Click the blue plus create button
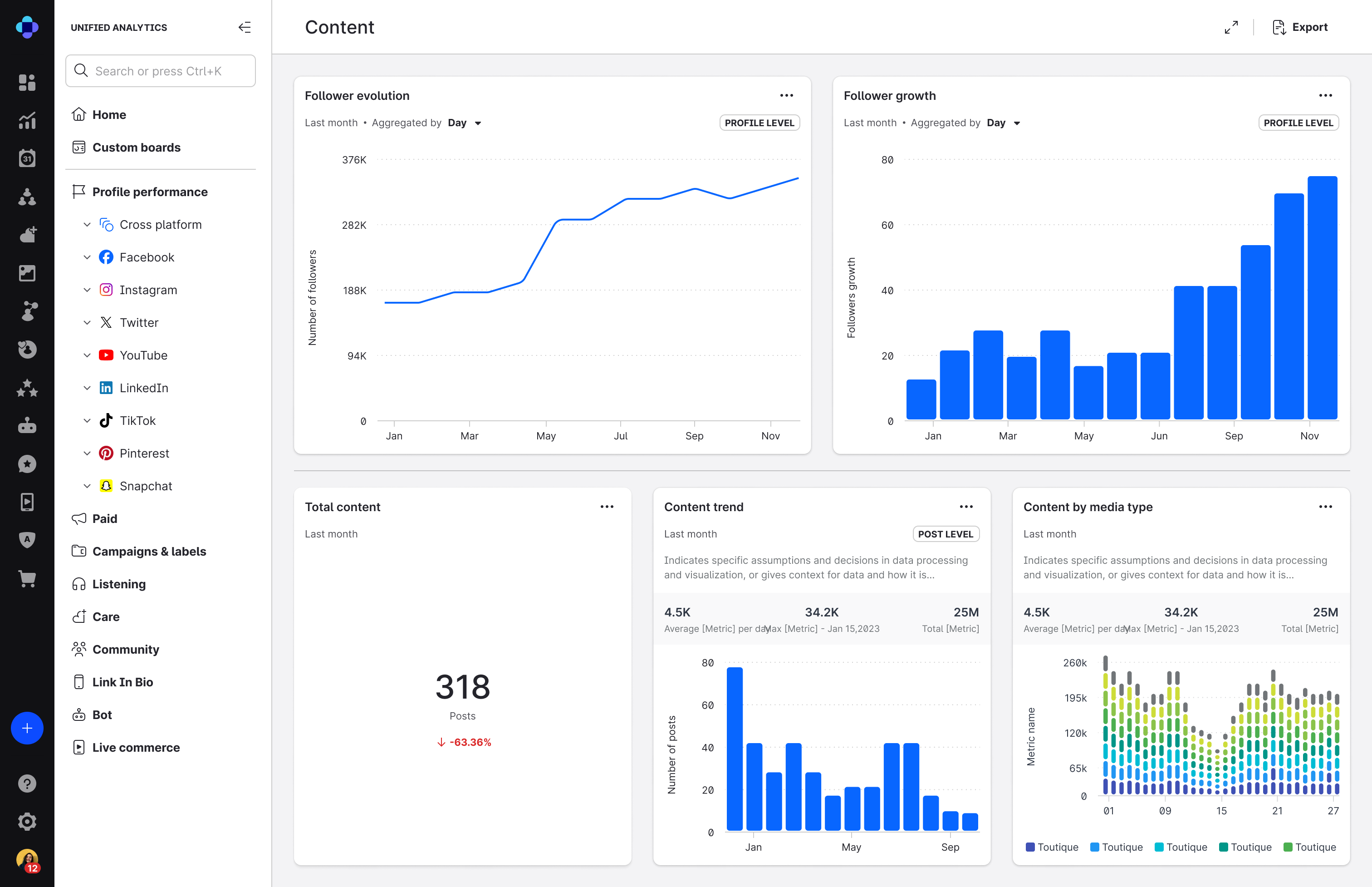The width and height of the screenshot is (1372, 887). (x=27, y=728)
